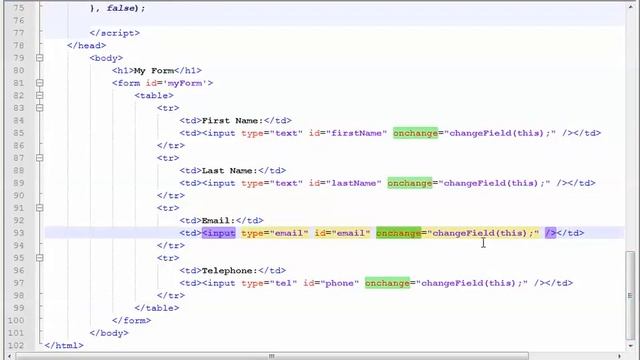Click the opening table tag on line 82

pyautogui.click(x=154, y=96)
